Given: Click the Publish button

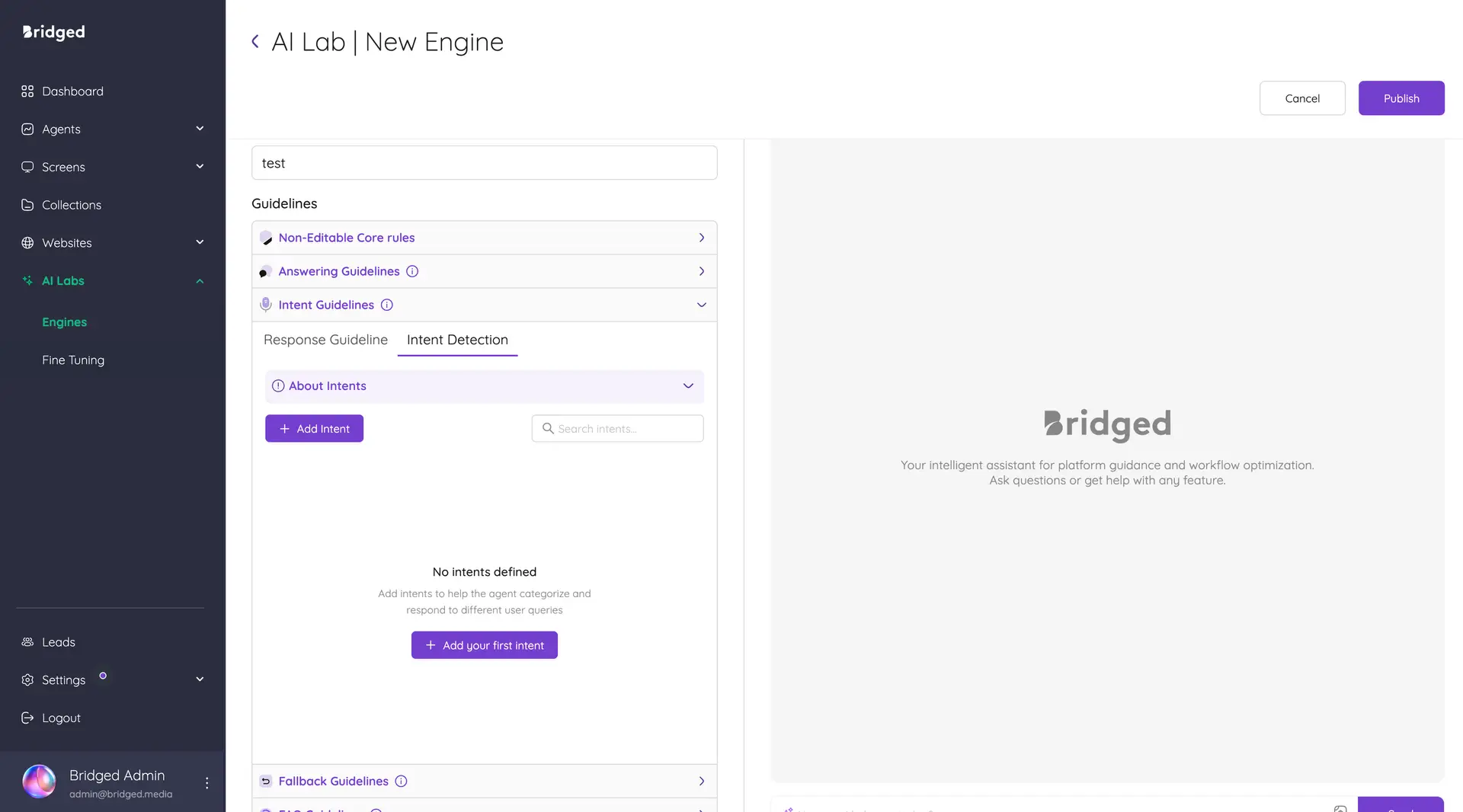Looking at the screenshot, I should pos(1401,98).
